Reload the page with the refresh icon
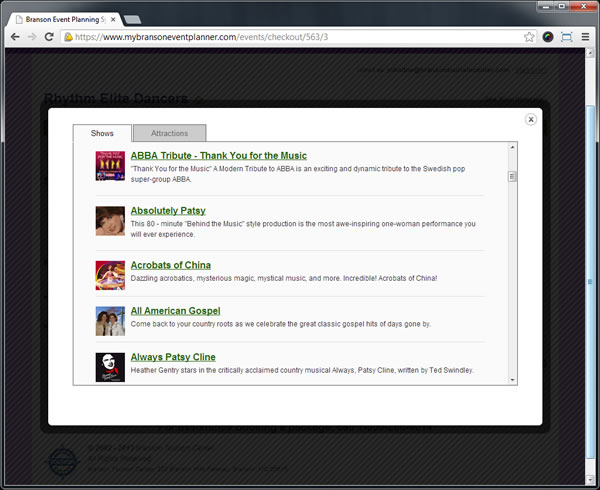Screen dimensions: 600x490 tap(49, 37)
